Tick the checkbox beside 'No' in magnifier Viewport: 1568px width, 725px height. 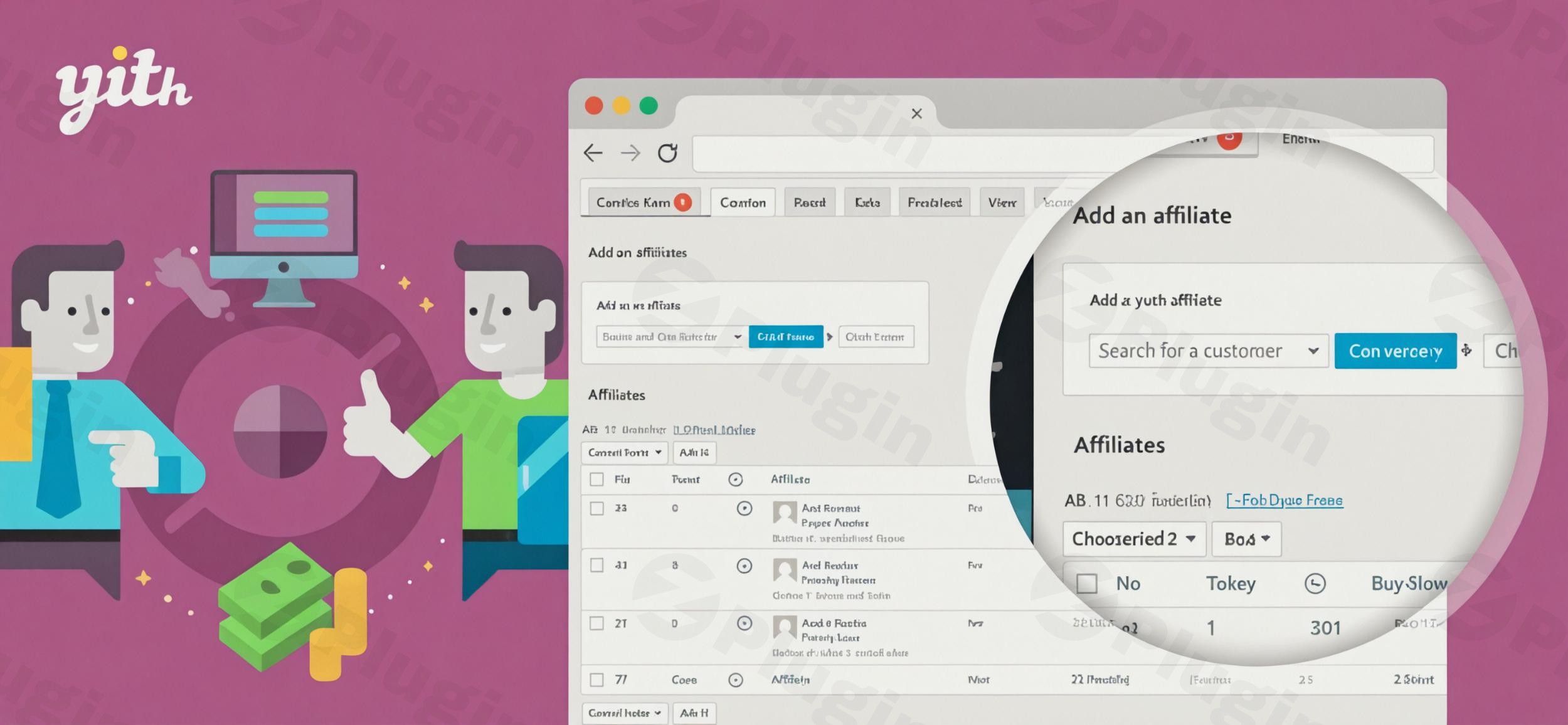[1086, 584]
